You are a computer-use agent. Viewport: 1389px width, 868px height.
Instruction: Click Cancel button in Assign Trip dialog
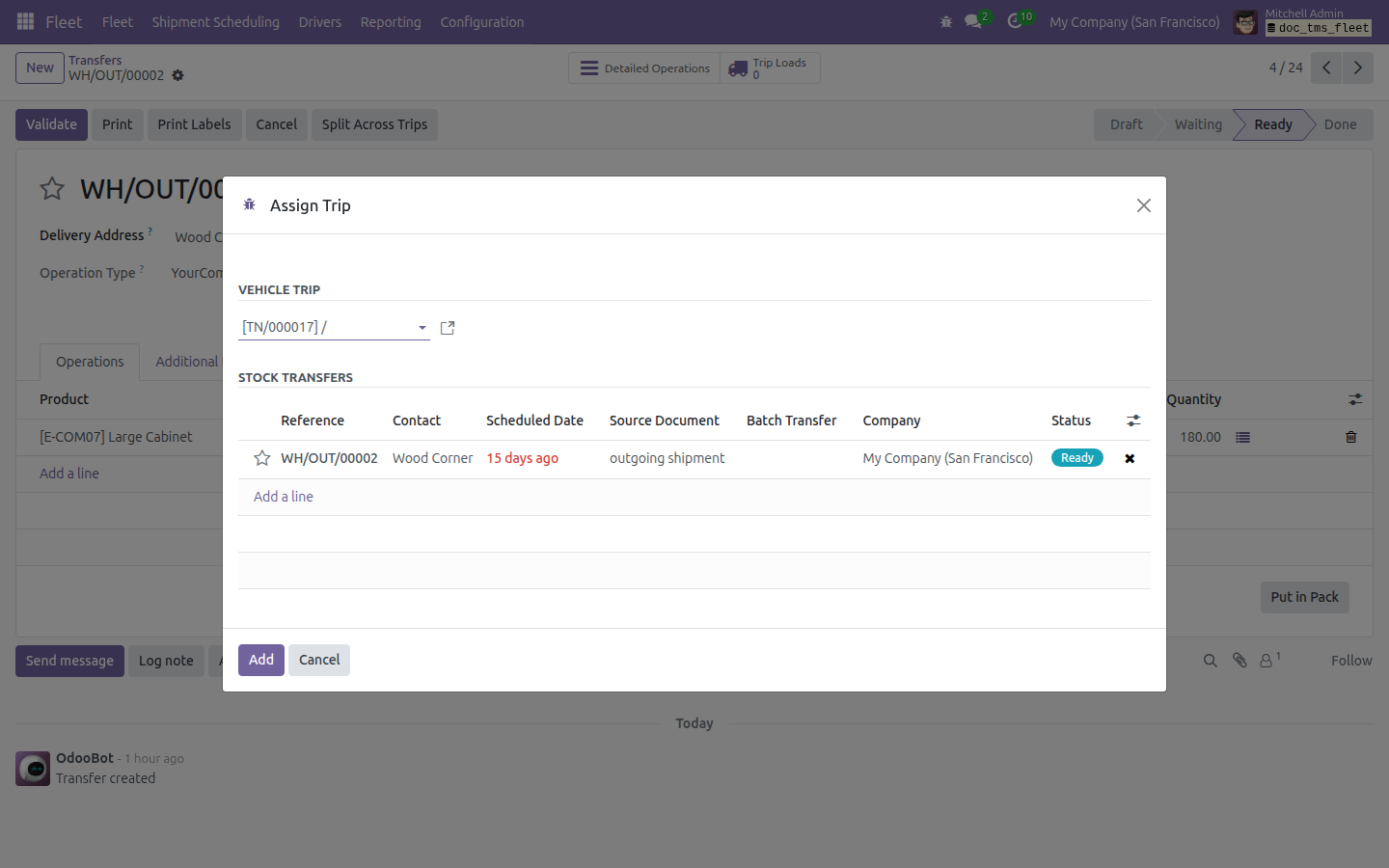coord(319,660)
